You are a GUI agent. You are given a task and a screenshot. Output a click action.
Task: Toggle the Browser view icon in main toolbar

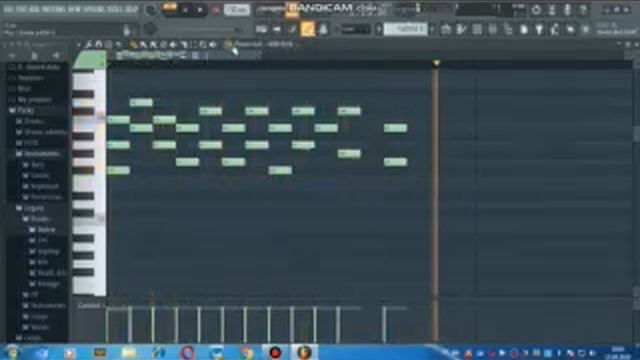508,29
